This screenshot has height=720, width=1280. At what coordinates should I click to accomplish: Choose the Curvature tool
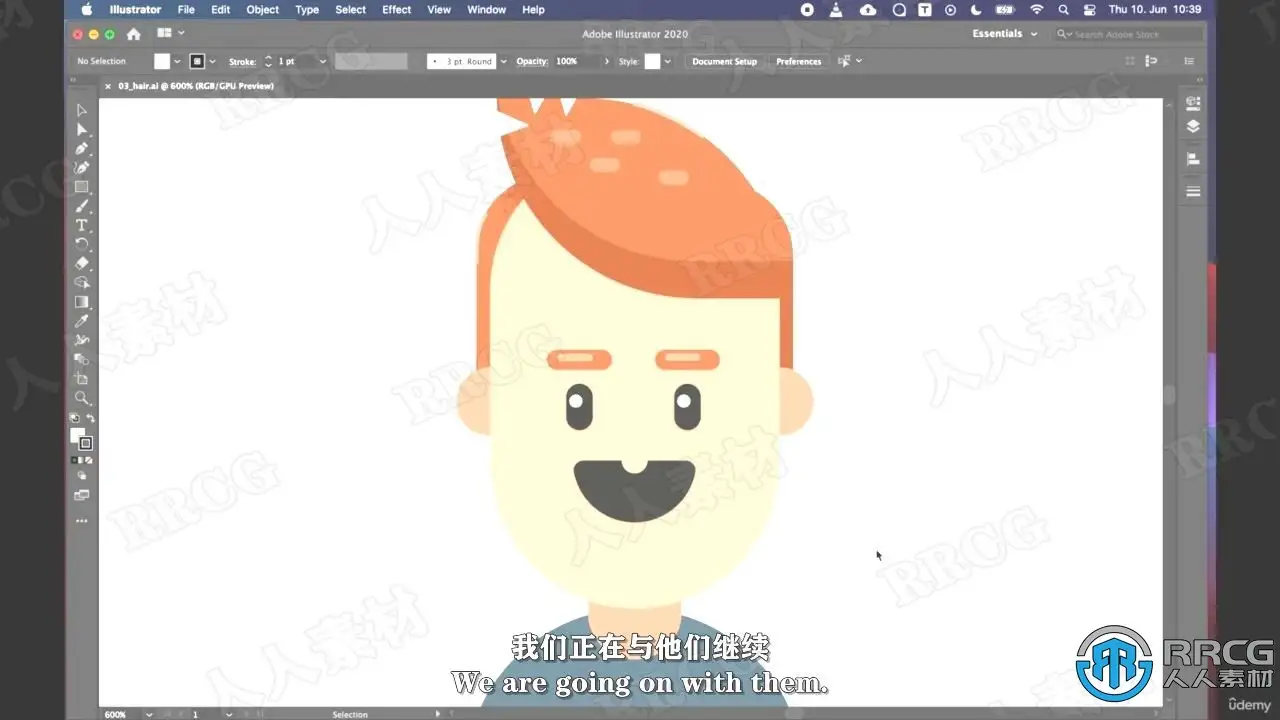[x=82, y=167]
